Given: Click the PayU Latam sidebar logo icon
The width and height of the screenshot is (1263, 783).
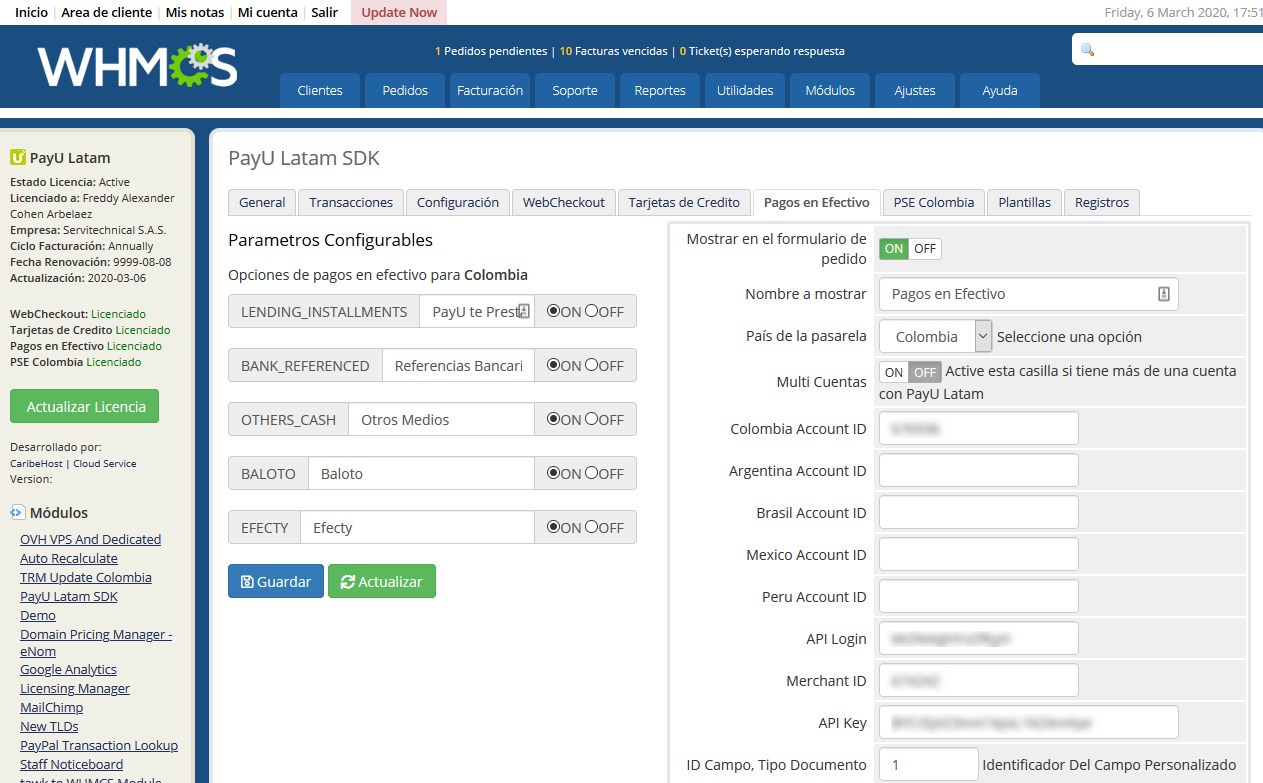Looking at the screenshot, I should tap(17, 157).
